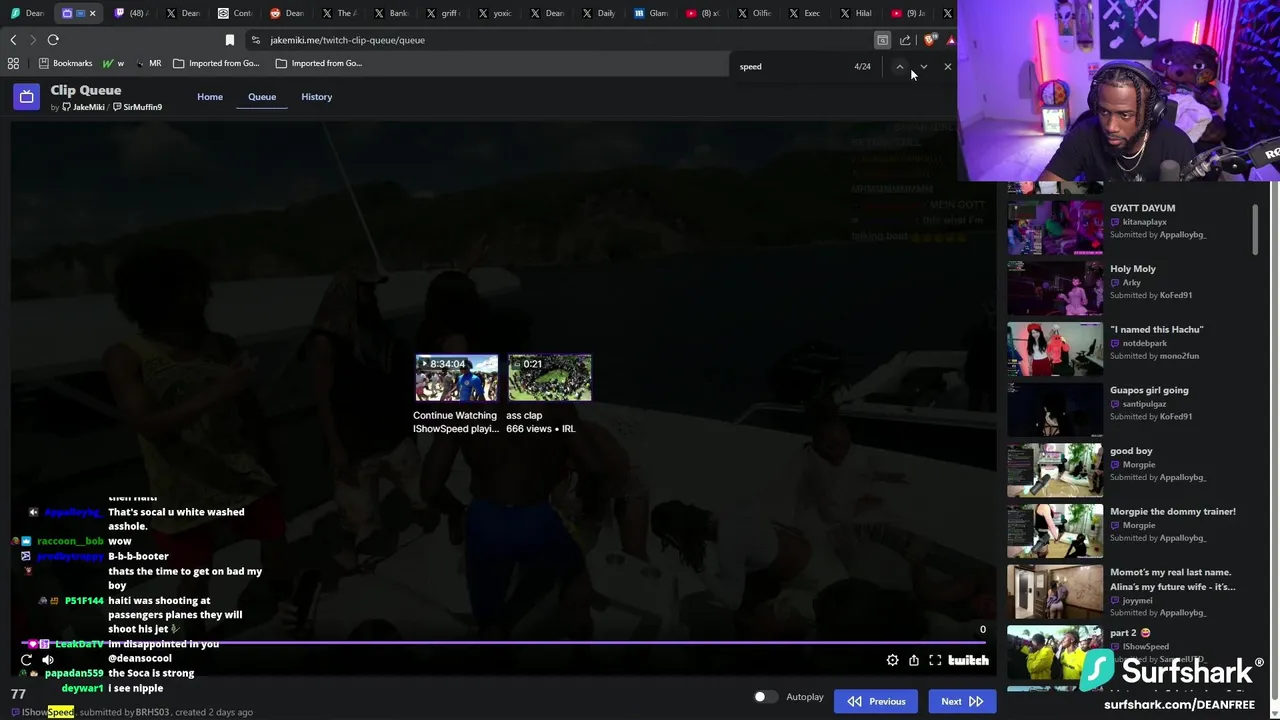Viewport: 1280px width, 720px height.
Task: Open the highlighted IShowSpeed channel link below the player
Action: click(x=48, y=712)
